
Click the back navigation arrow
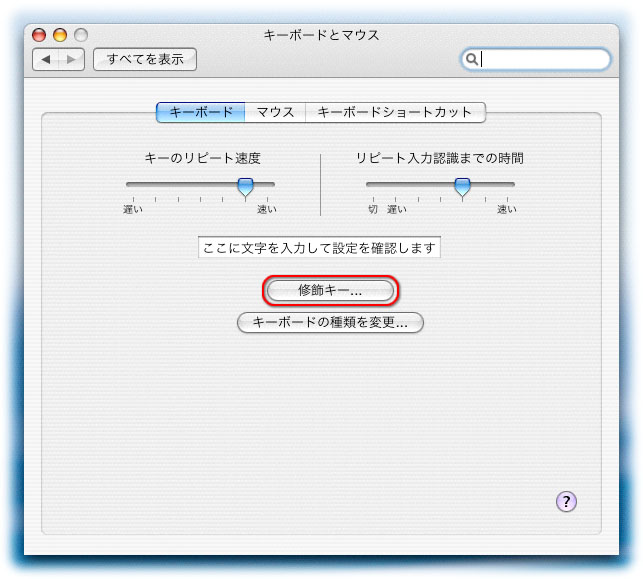point(46,60)
